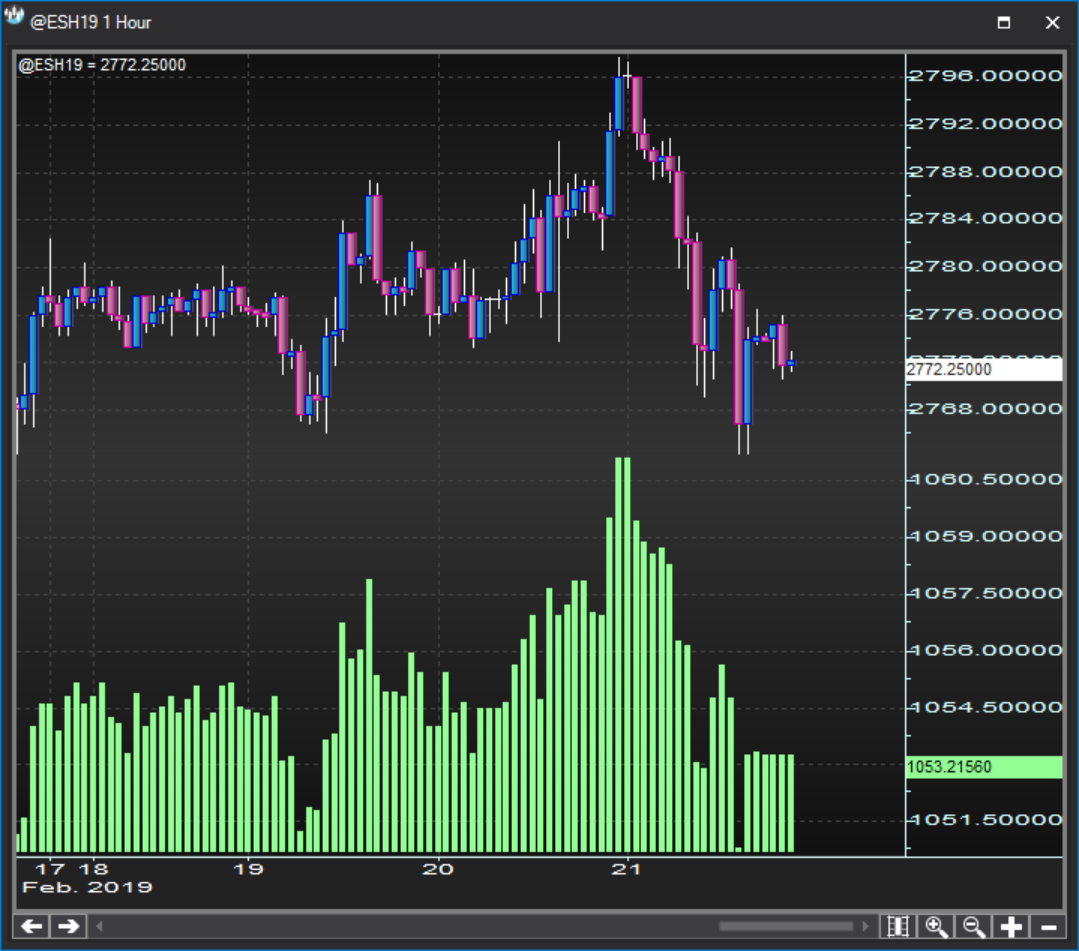Click the date label 21 on time axis

[626, 869]
